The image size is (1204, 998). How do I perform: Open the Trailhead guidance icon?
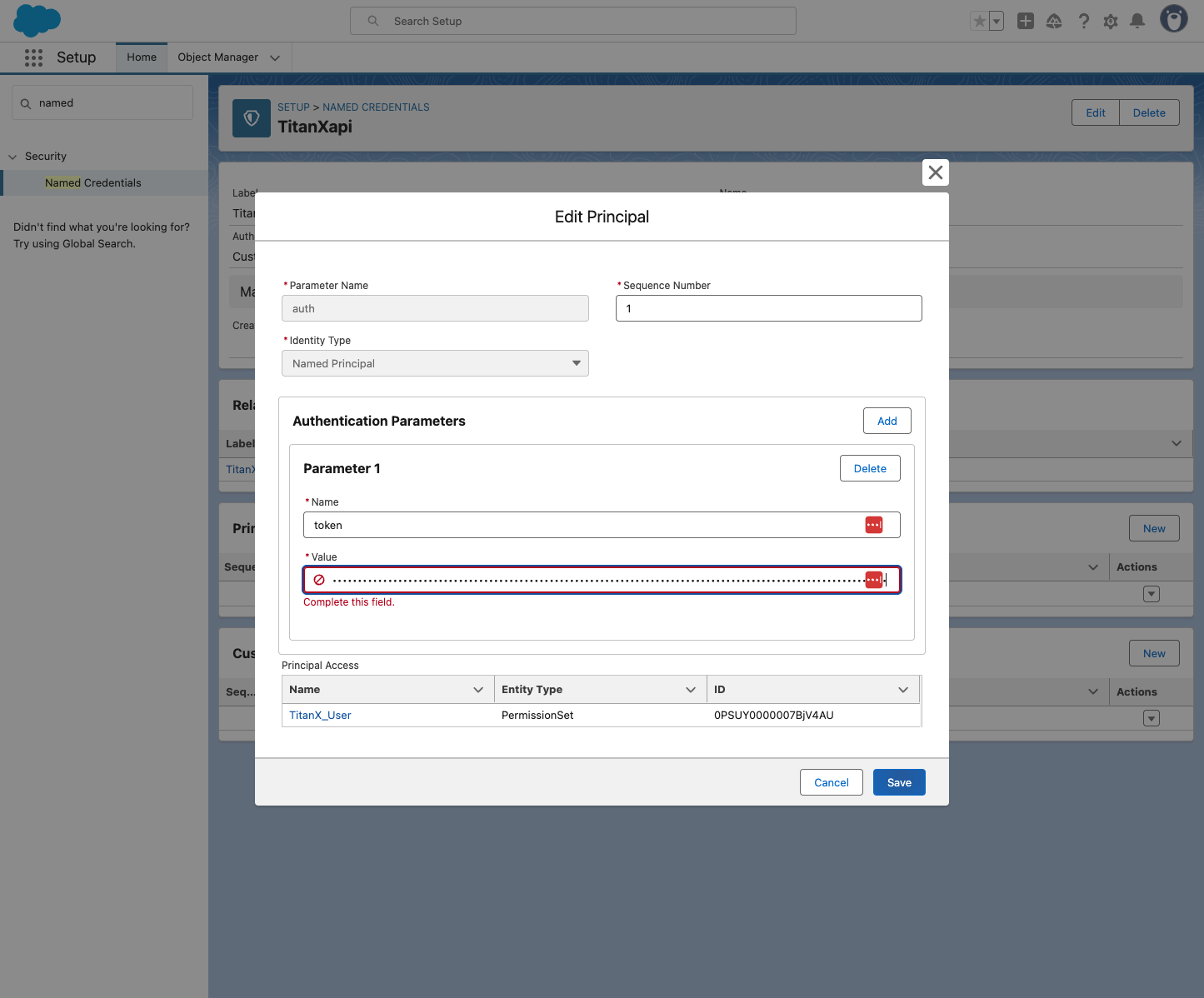click(x=1054, y=21)
